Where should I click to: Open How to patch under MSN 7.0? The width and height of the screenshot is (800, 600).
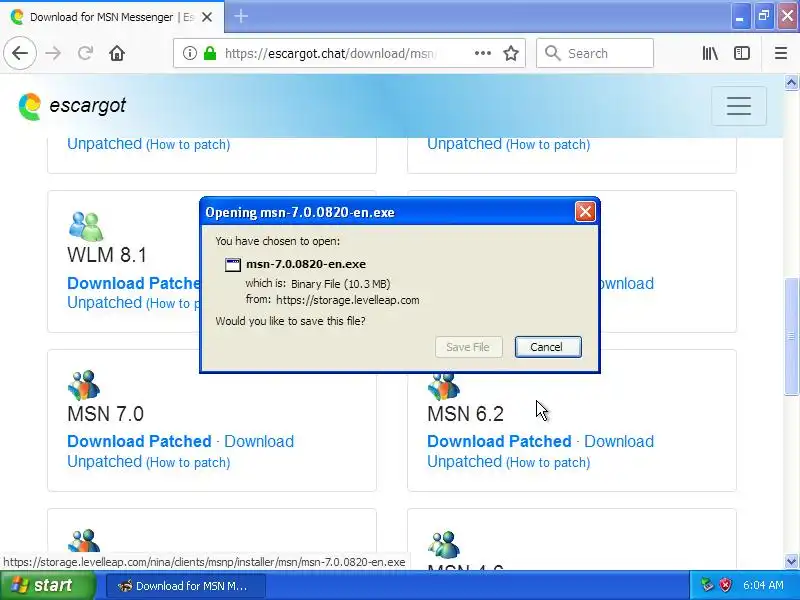188,462
